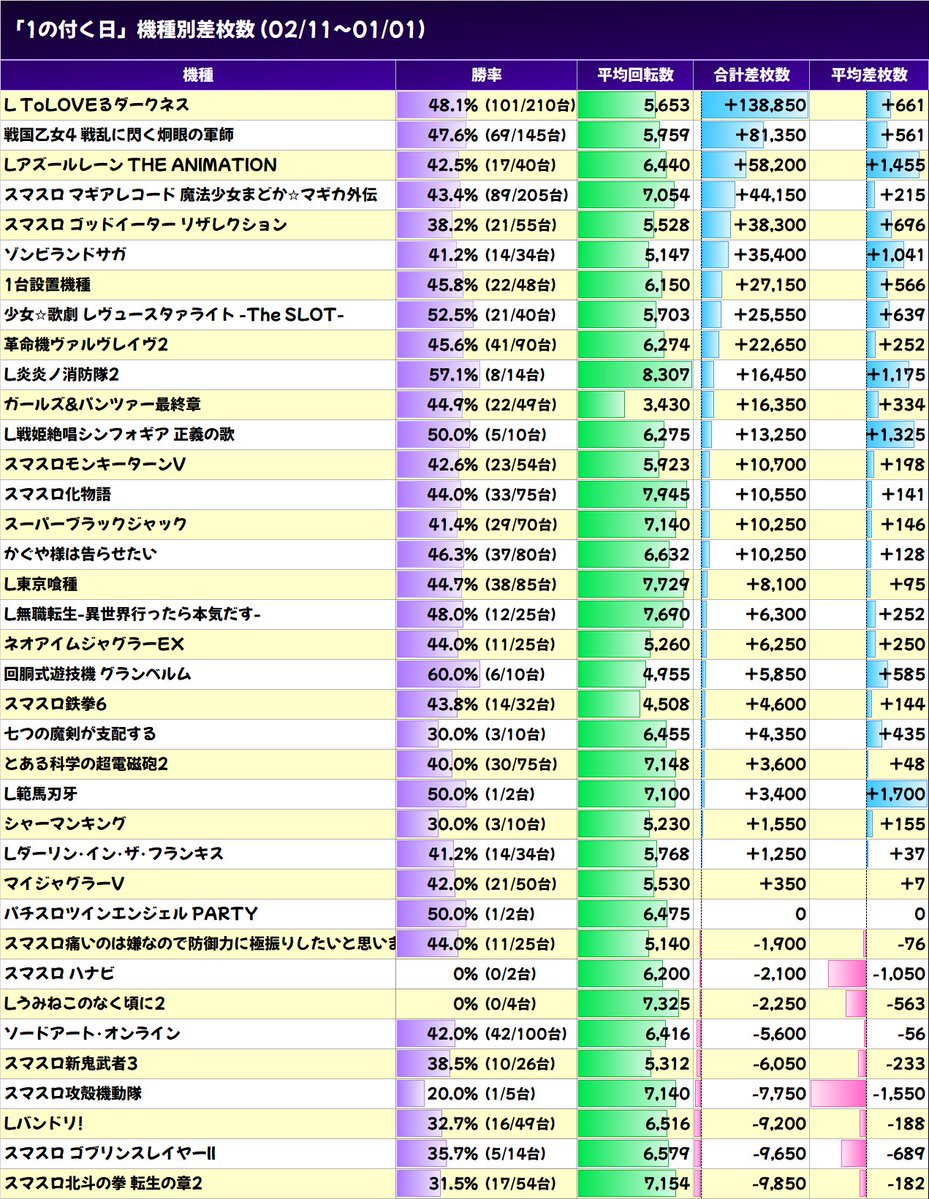Click average +1,455 value
The image size is (929, 1199).
pyautogui.click(x=895, y=165)
